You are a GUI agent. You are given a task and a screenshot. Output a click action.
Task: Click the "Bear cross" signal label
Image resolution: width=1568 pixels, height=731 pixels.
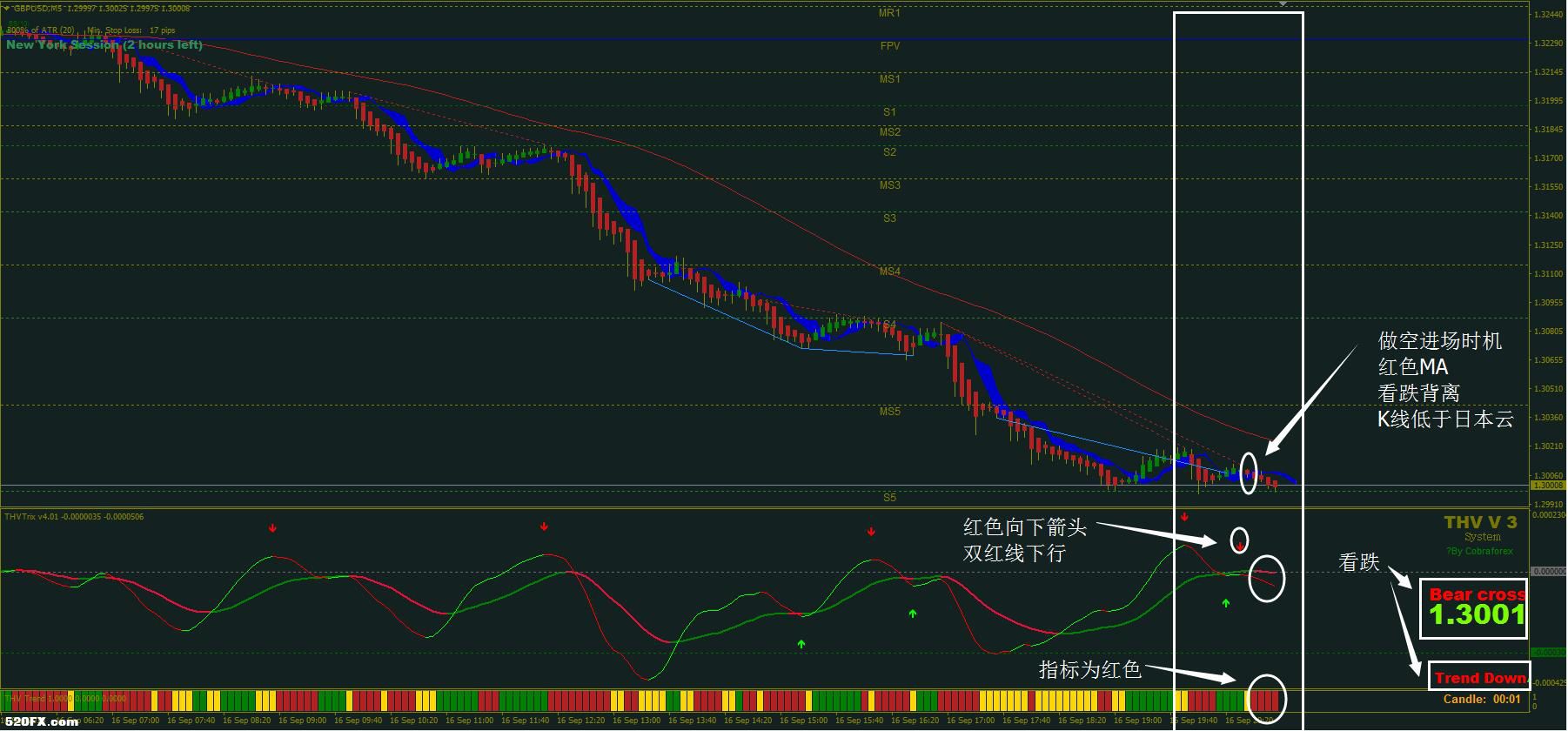[1477, 594]
